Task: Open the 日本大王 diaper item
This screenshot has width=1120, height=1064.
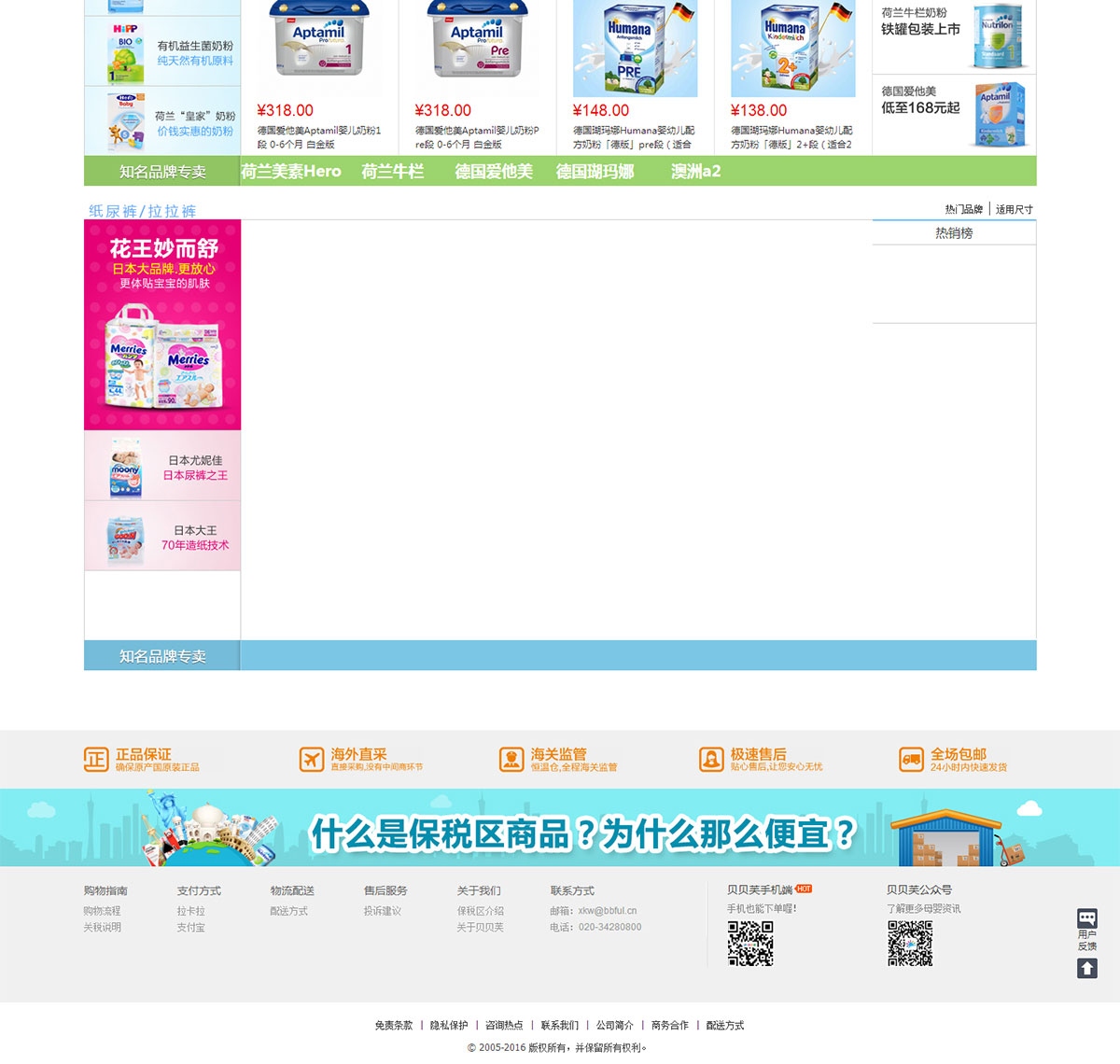Action: [162, 536]
